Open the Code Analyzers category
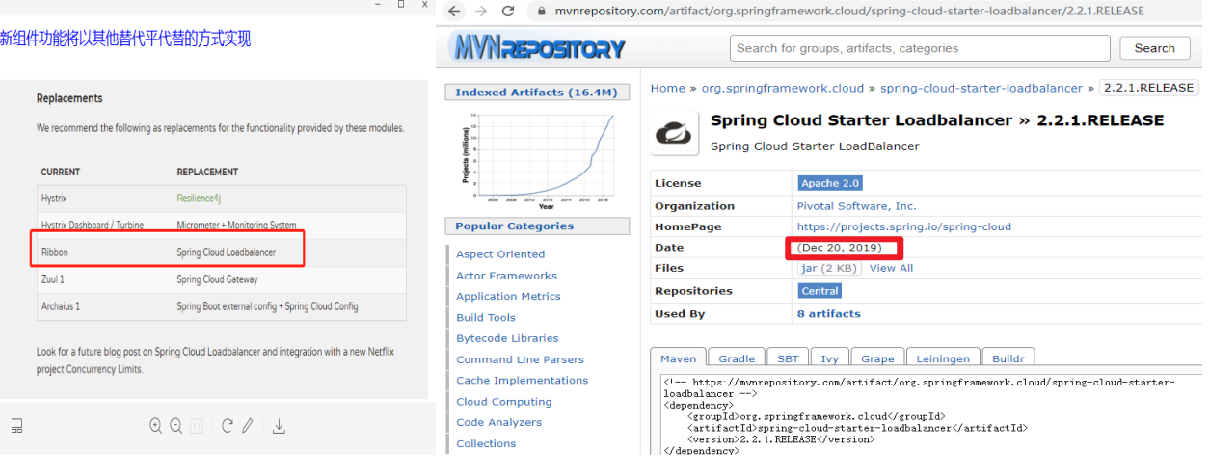1215x472 pixels. click(x=499, y=422)
